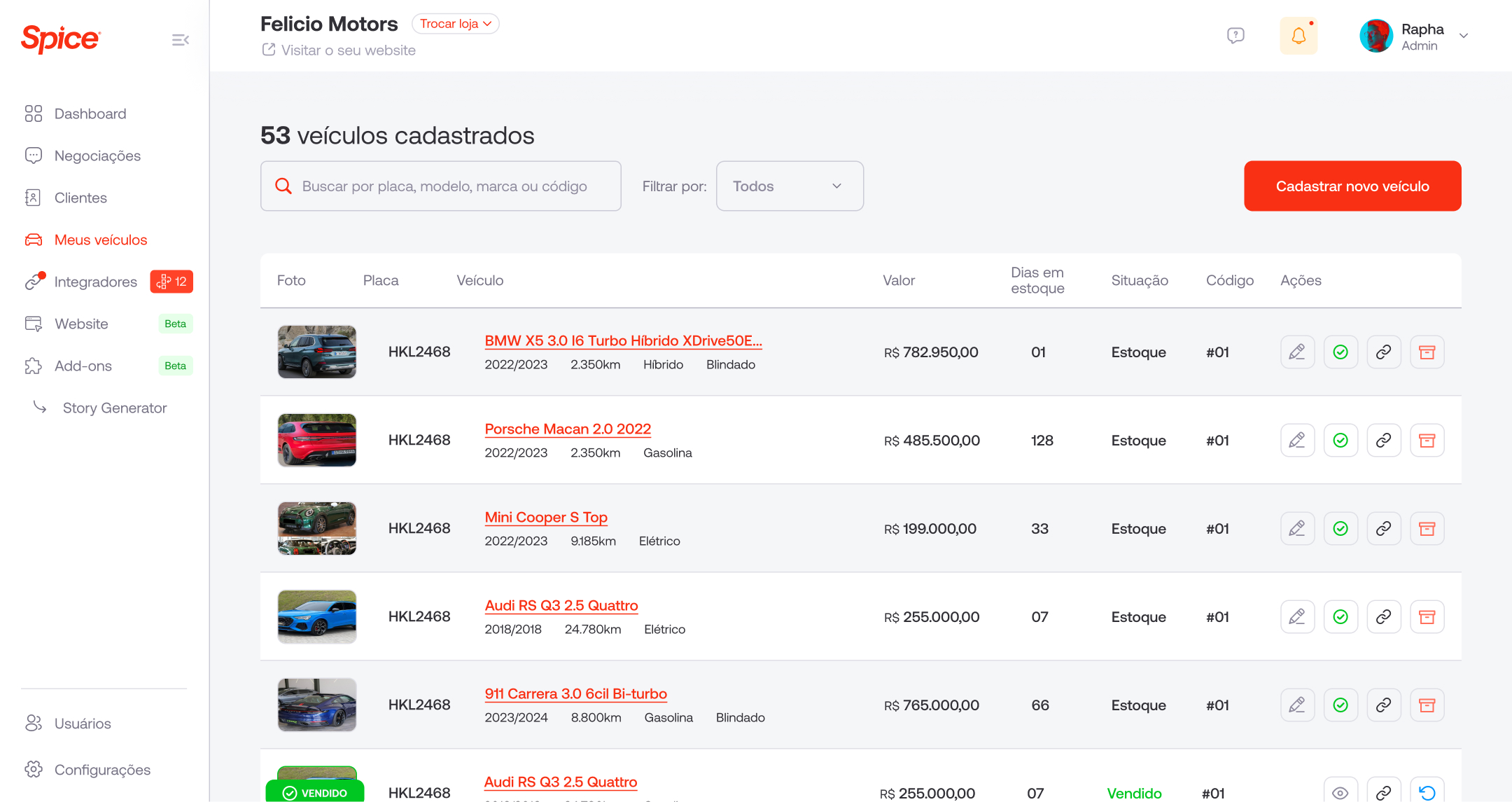Open the Porsche Macan 2.0 2022 link
The image size is (1512, 802).
(568, 429)
